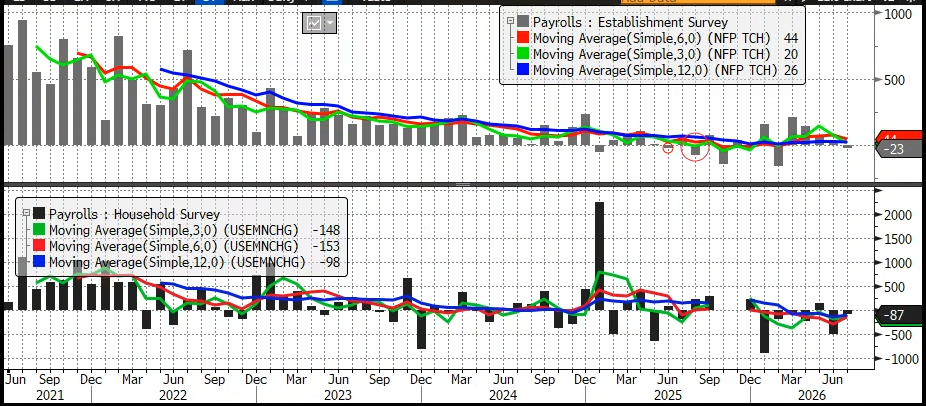Click the 2021 year label on timeline
The width and height of the screenshot is (926, 406).
(48, 394)
